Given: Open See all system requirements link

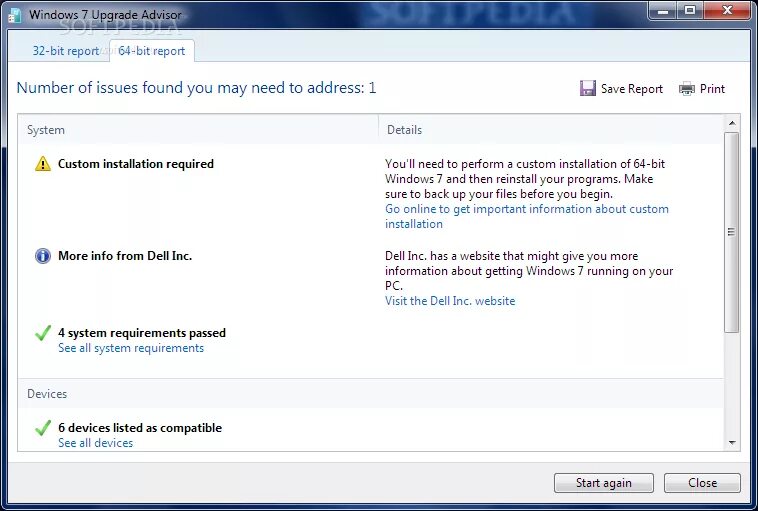Looking at the screenshot, I should (131, 348).
